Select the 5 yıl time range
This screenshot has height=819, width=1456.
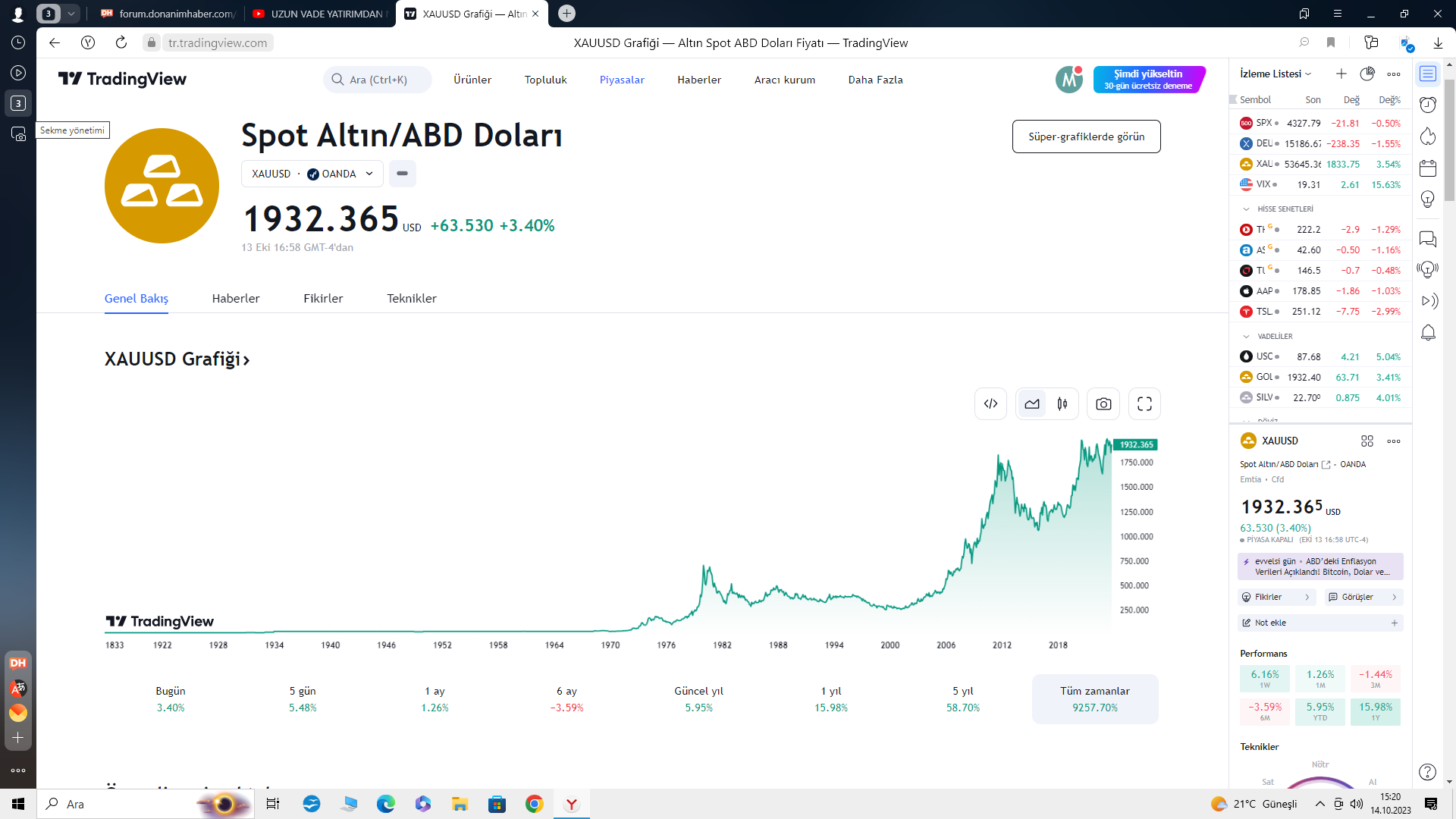[x=963, y=699]
